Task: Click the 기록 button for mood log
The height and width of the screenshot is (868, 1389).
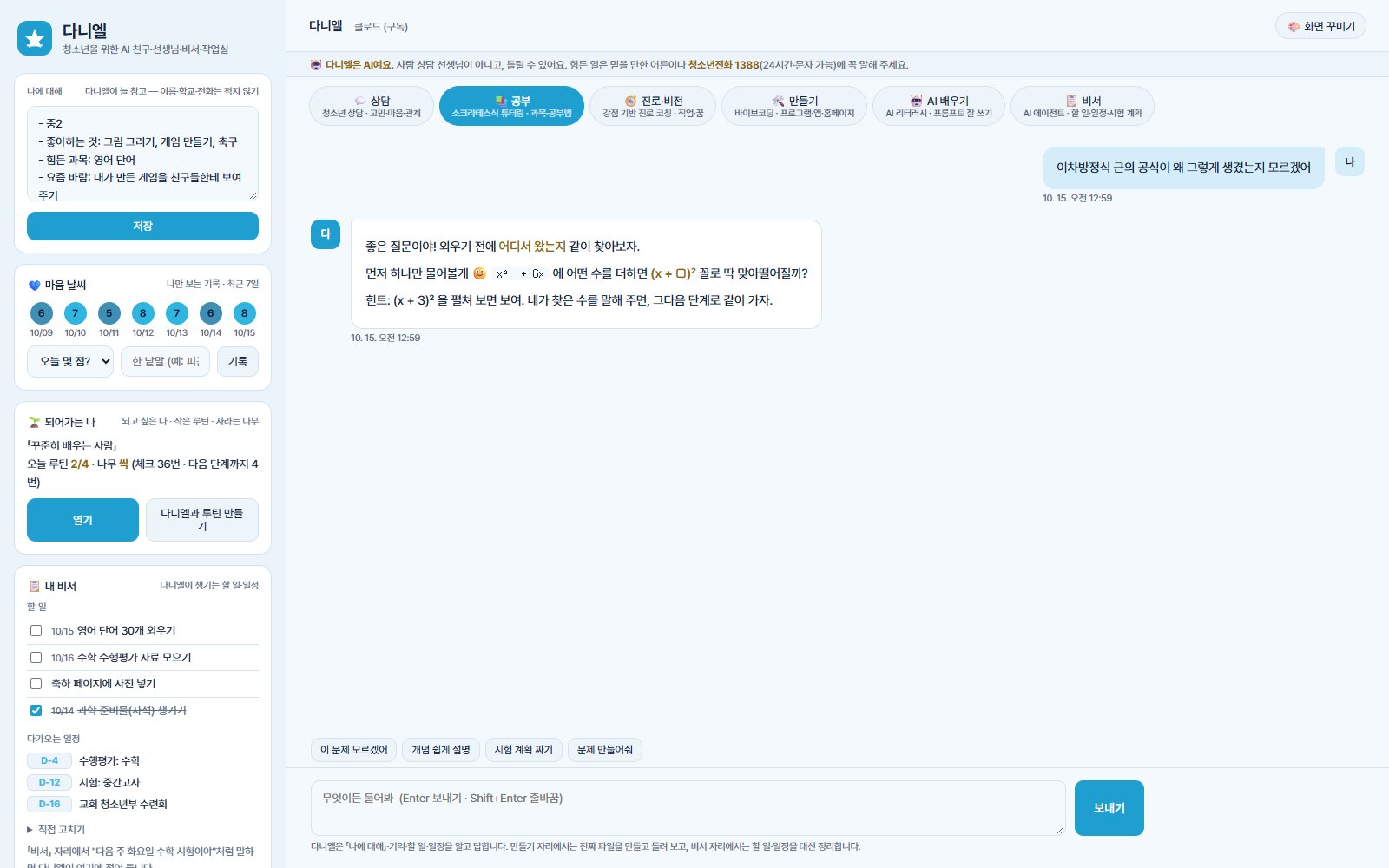Action: pos(238,361)
